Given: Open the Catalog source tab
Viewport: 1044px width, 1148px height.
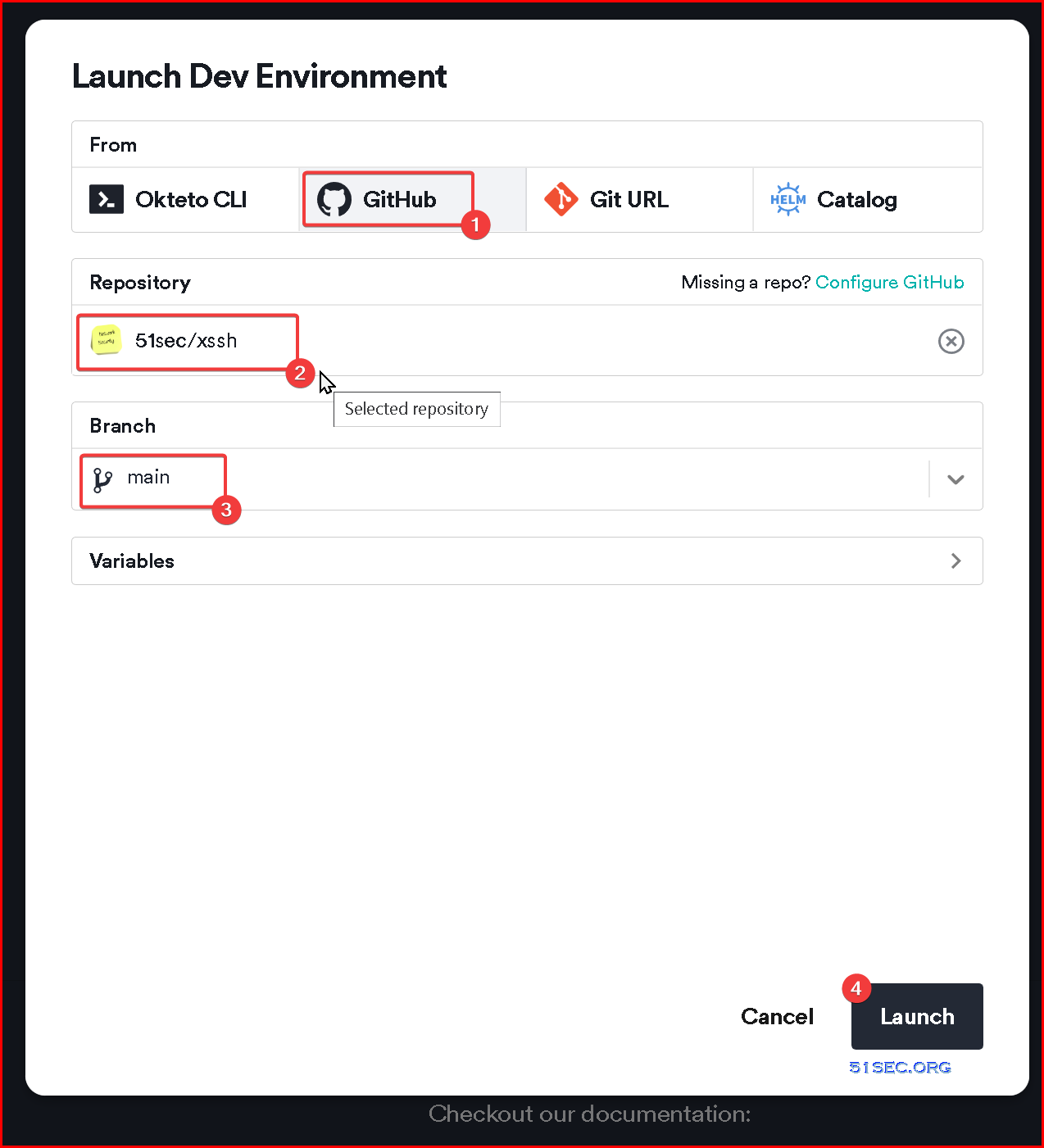Looking at the screenshot, I should (867, 200).
